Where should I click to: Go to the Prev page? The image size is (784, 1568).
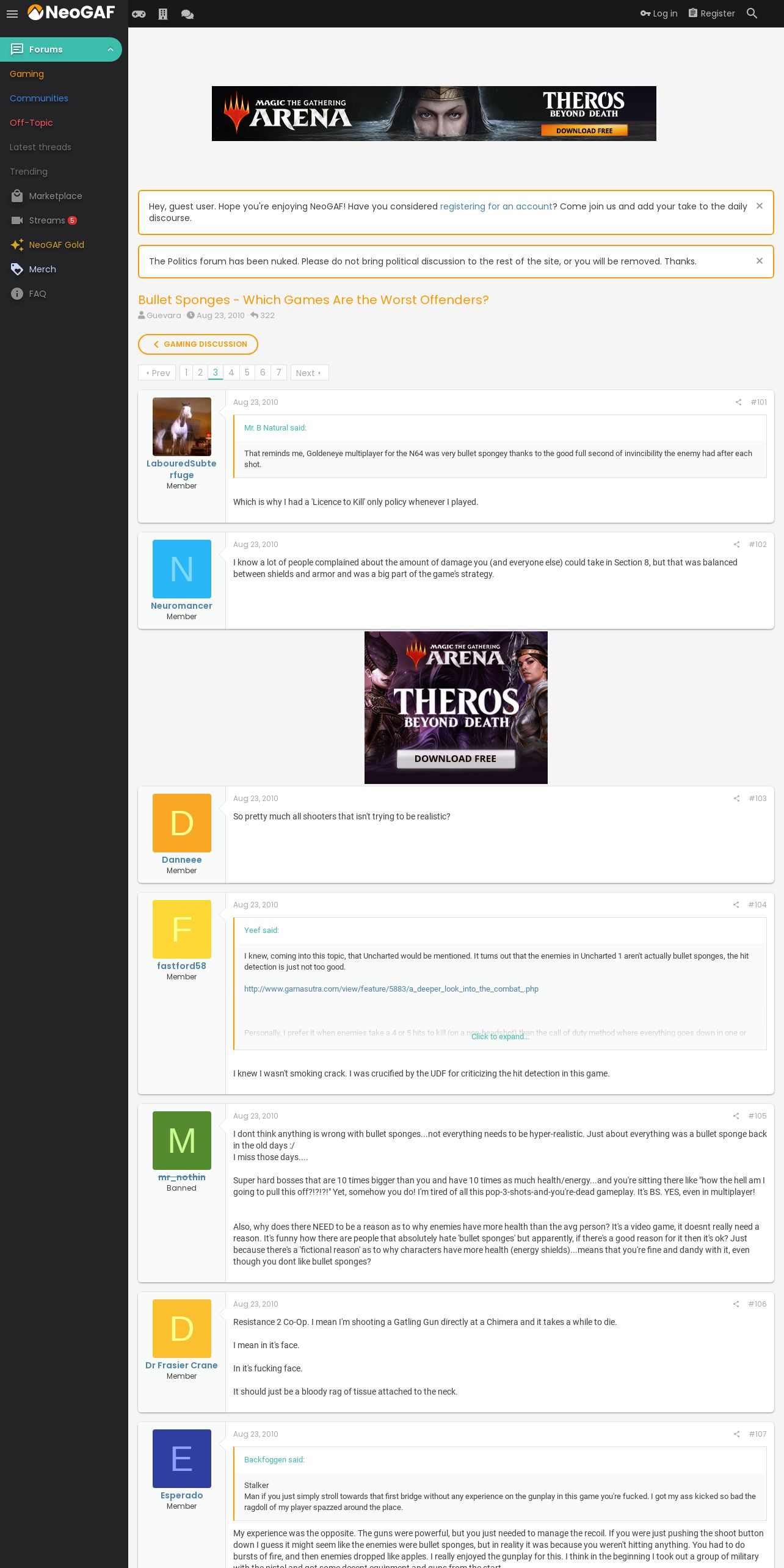click(x=158, y=372)
